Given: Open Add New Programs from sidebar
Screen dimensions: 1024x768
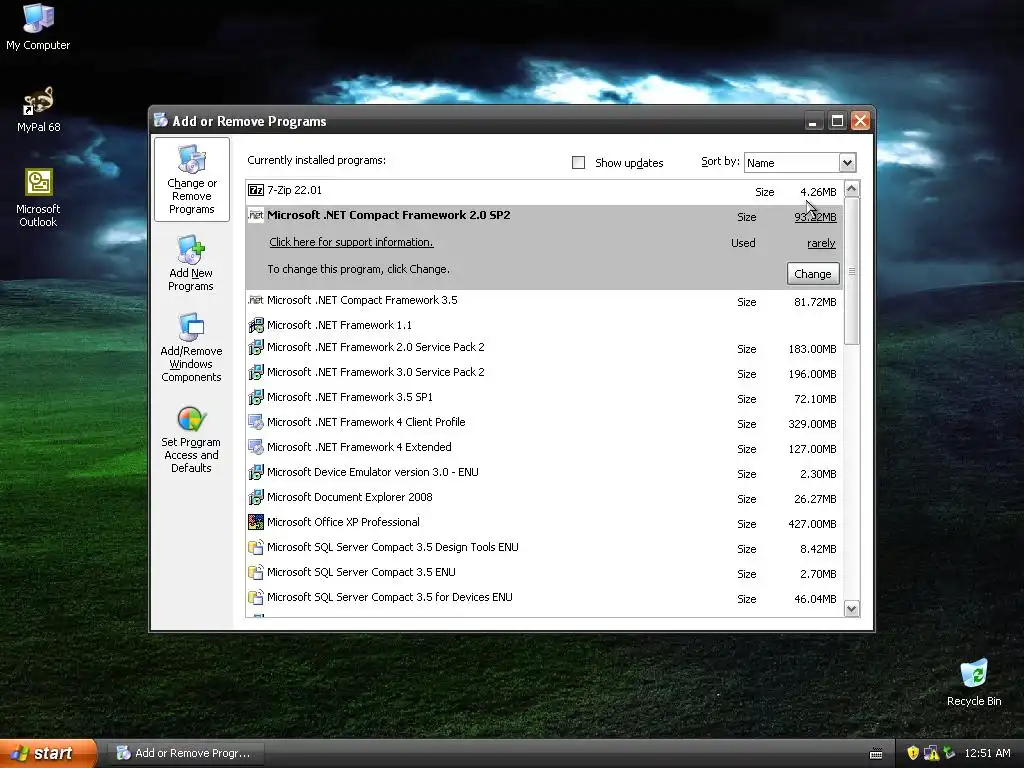Looking at the screenshot, I should [191, 263].
